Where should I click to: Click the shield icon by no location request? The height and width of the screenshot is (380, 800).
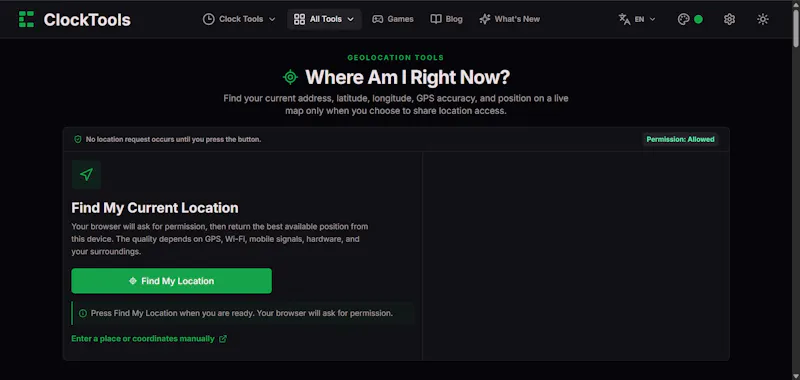point(78,139)
